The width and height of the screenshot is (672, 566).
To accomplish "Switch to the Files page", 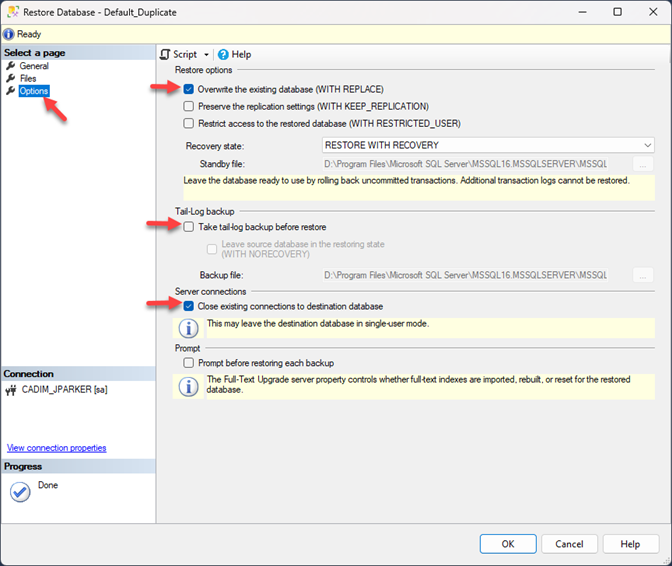I will coord(29,78).
